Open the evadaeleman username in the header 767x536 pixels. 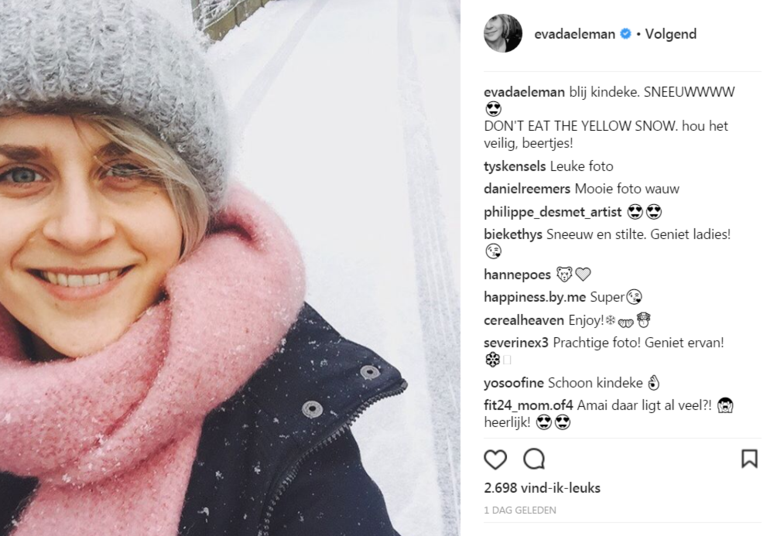click(x=574, y=34)
